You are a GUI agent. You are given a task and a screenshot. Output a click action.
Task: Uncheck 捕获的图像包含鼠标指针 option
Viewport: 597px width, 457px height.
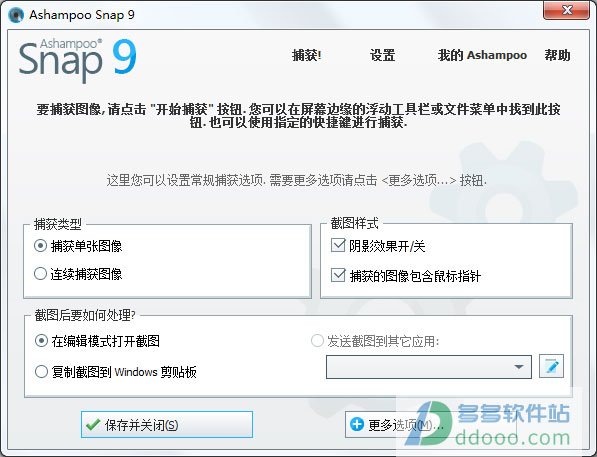[x=338, y=275]
